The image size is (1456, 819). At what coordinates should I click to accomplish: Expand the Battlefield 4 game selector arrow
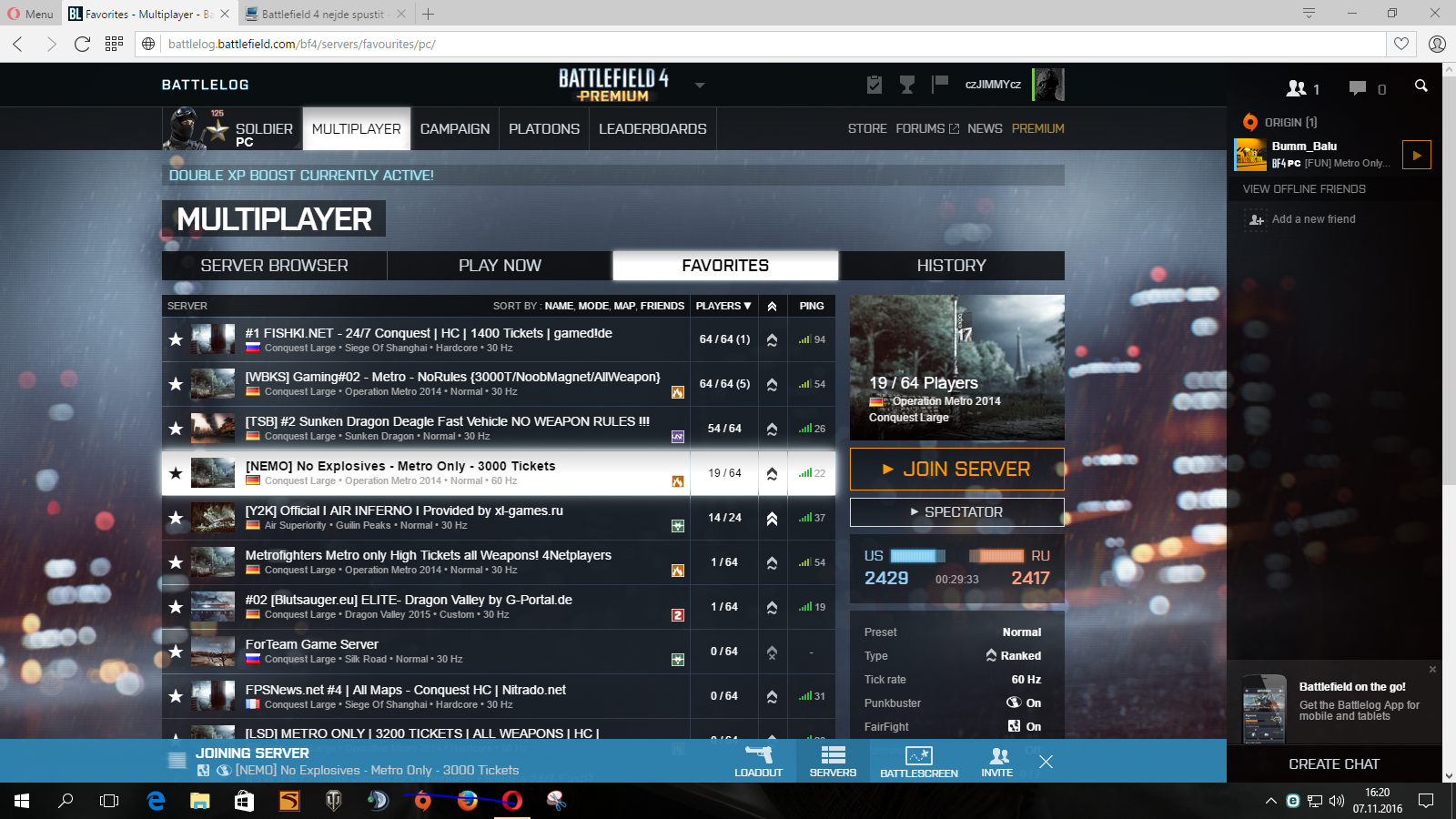pos(700,86)
